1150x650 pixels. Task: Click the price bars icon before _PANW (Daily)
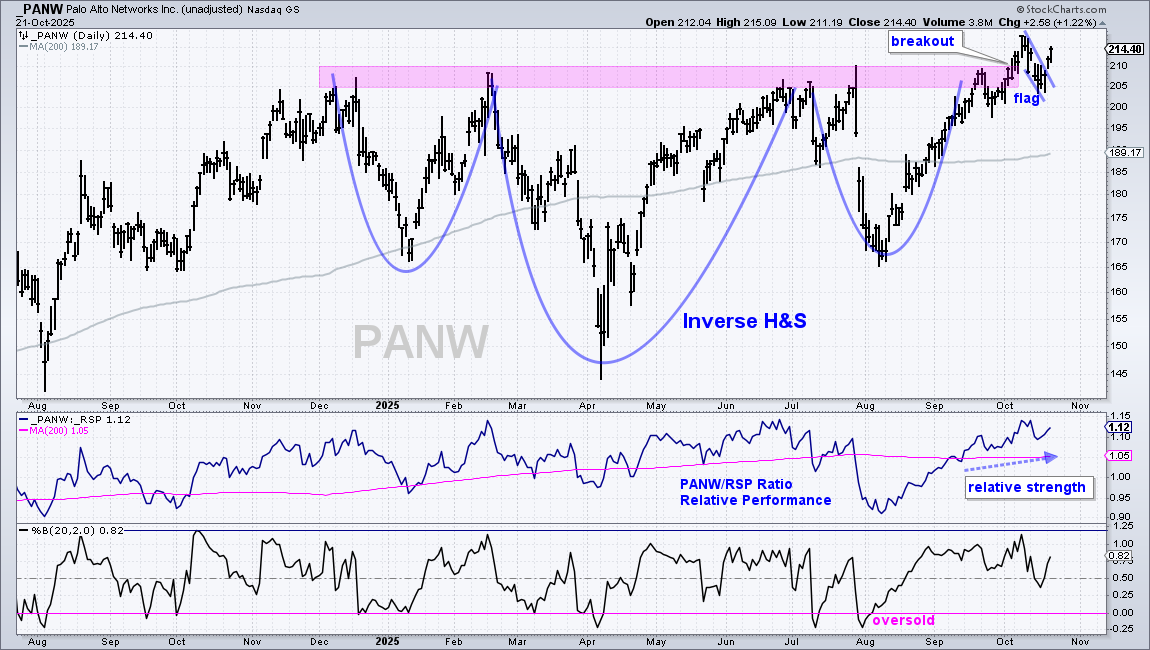(x=23, y=35)
